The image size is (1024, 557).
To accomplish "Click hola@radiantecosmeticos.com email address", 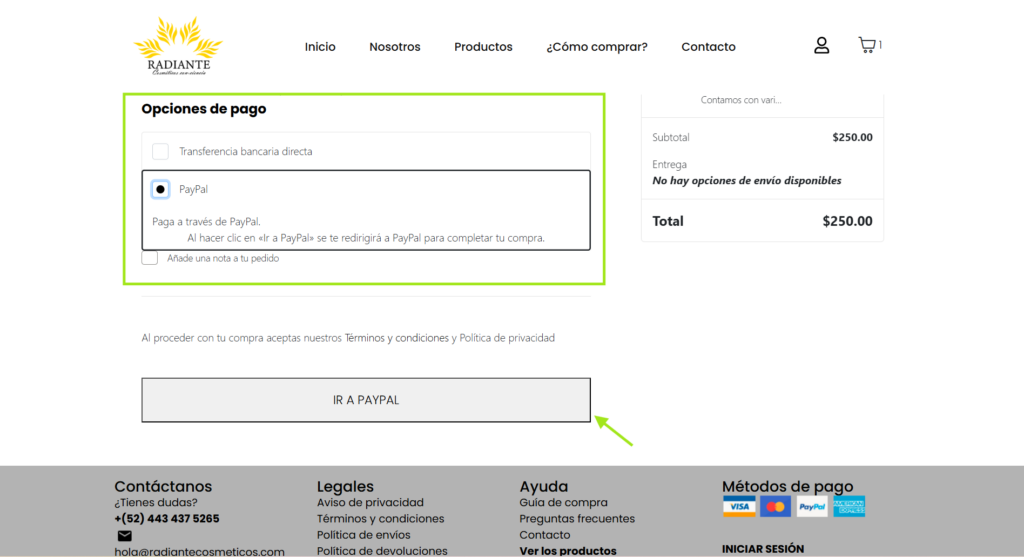I will [x=200, y=551].
